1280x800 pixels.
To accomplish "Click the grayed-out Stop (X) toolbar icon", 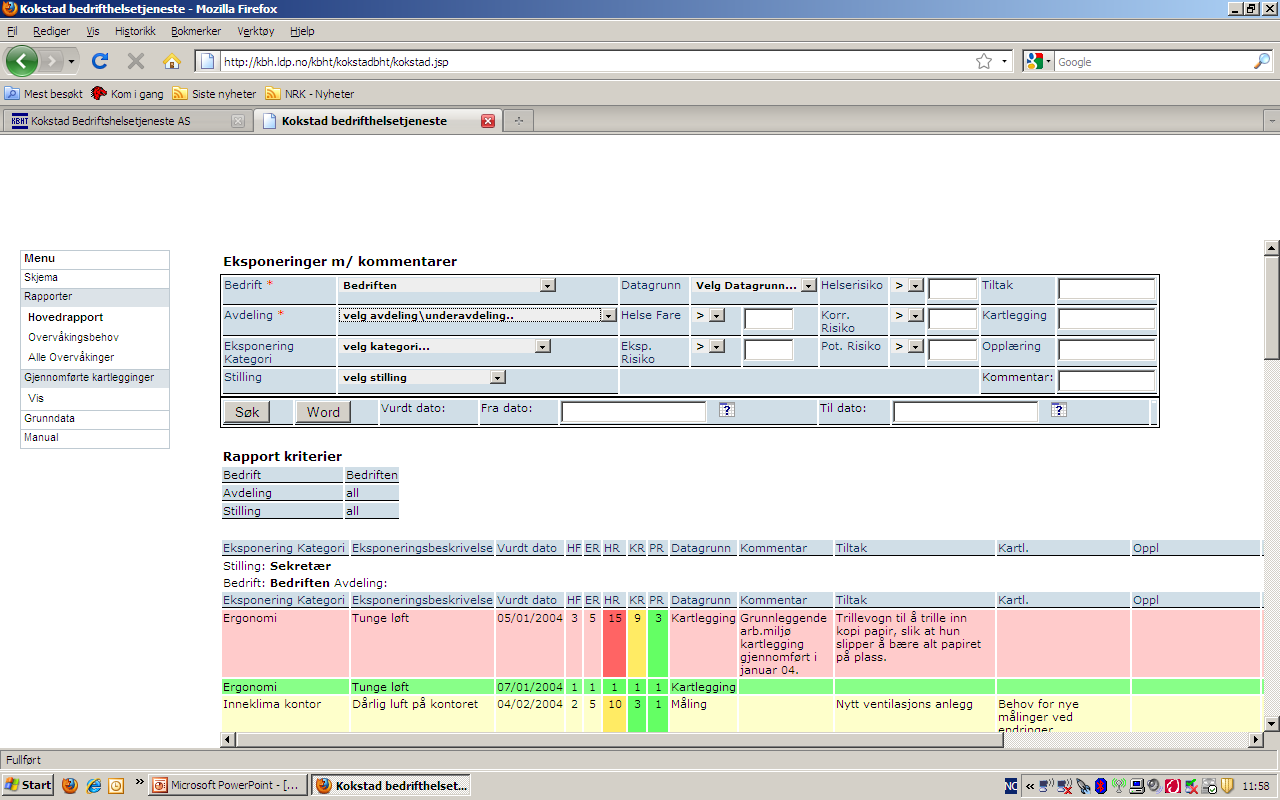I will tap(135, 61).
